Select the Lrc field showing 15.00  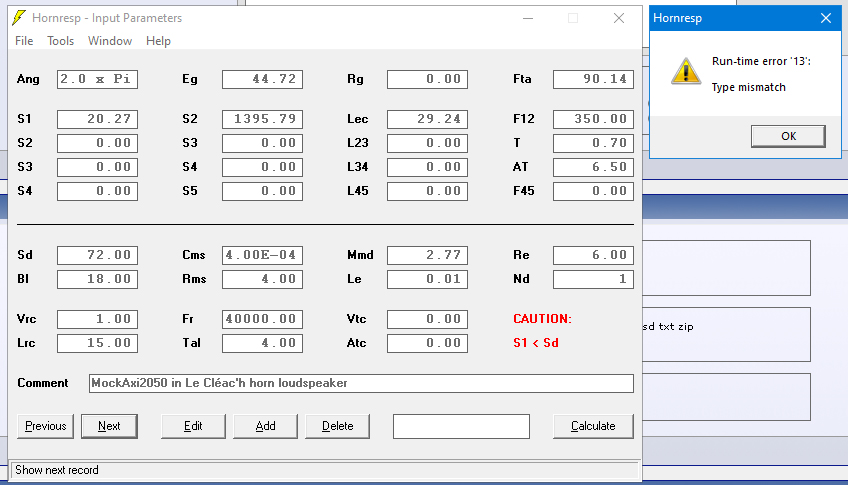tap(97, 343)
